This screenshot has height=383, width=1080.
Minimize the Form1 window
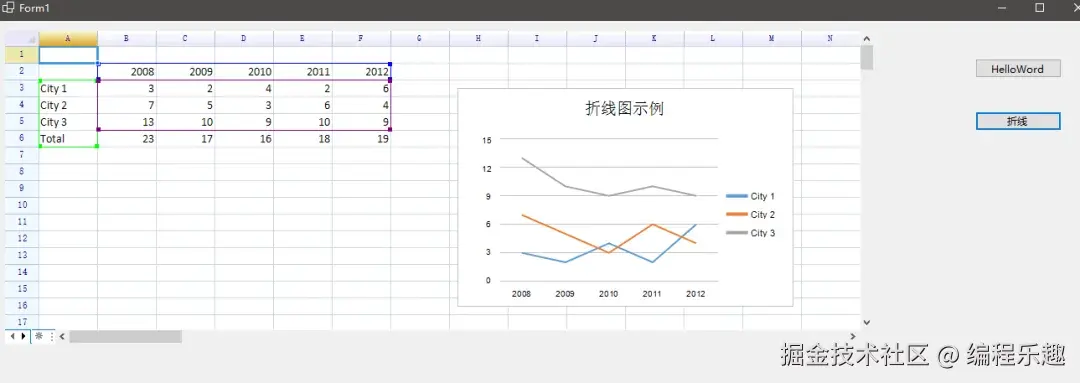(1002, 8)
